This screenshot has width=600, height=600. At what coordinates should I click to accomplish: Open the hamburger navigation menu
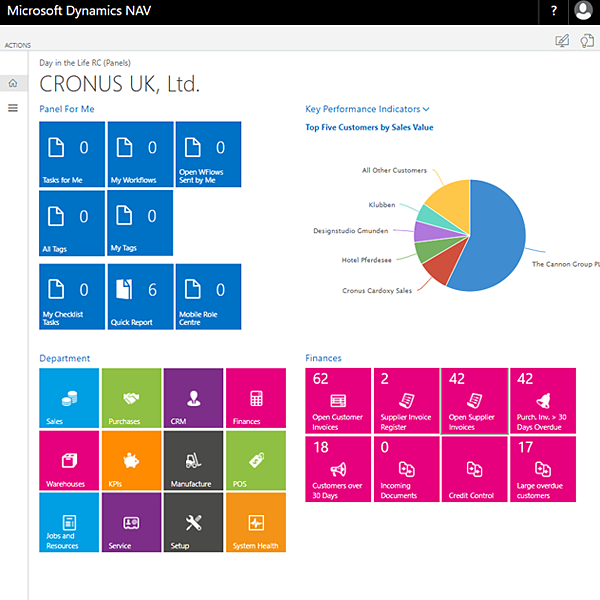[x=13, y=107]
